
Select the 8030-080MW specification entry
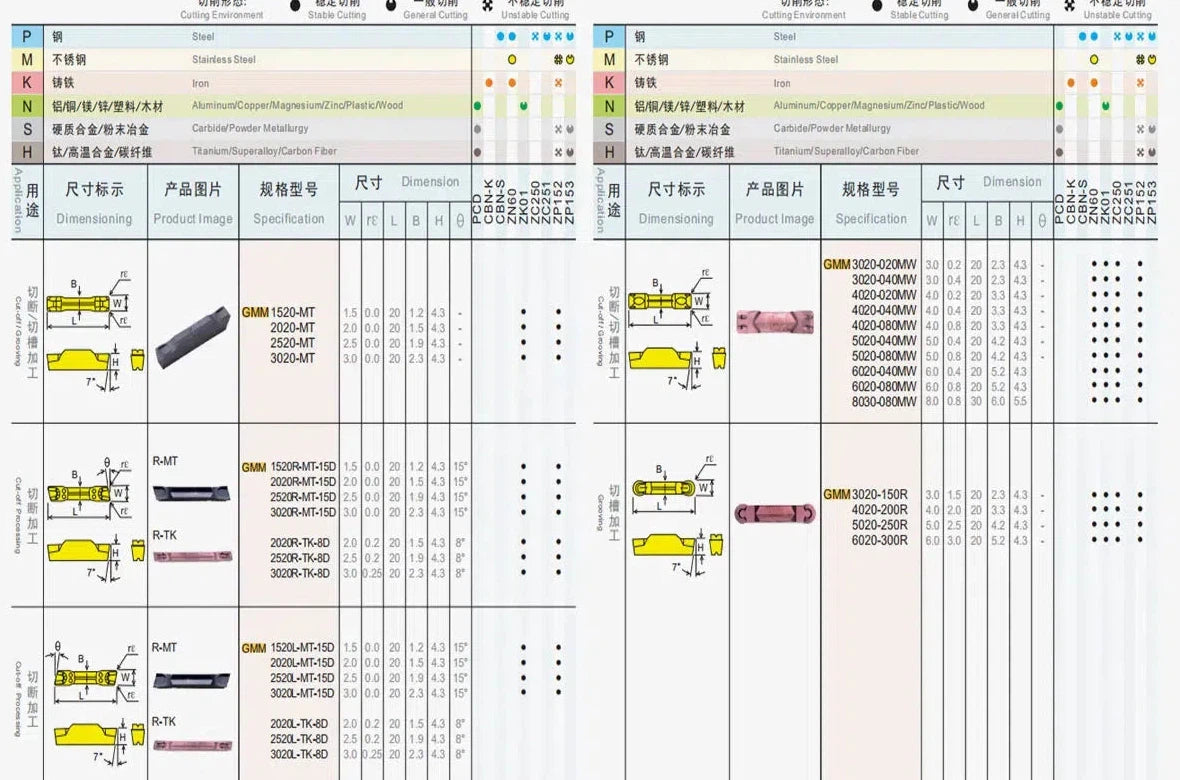(883, 402)
